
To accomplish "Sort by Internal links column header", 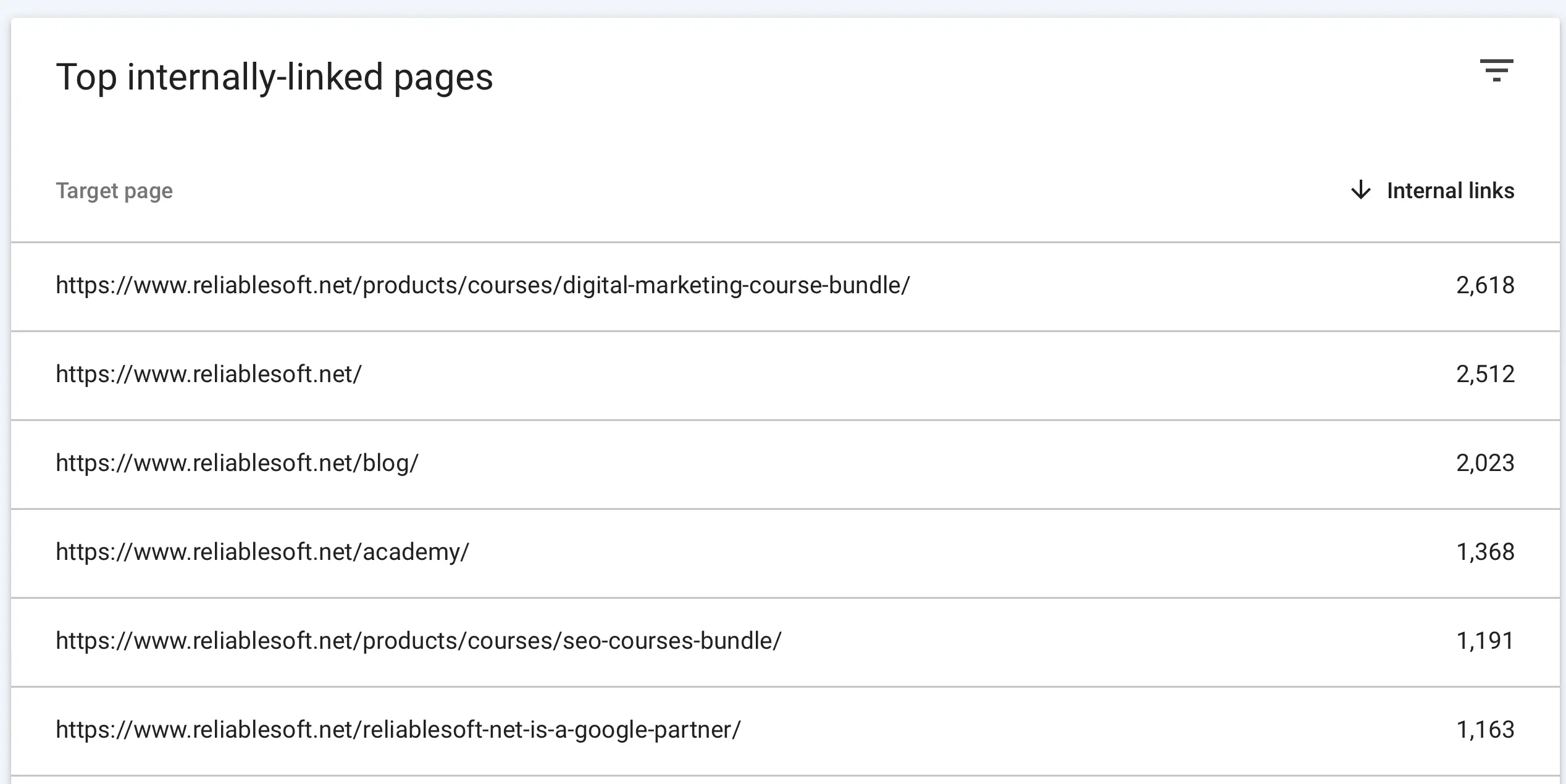I will [1450, 191].
